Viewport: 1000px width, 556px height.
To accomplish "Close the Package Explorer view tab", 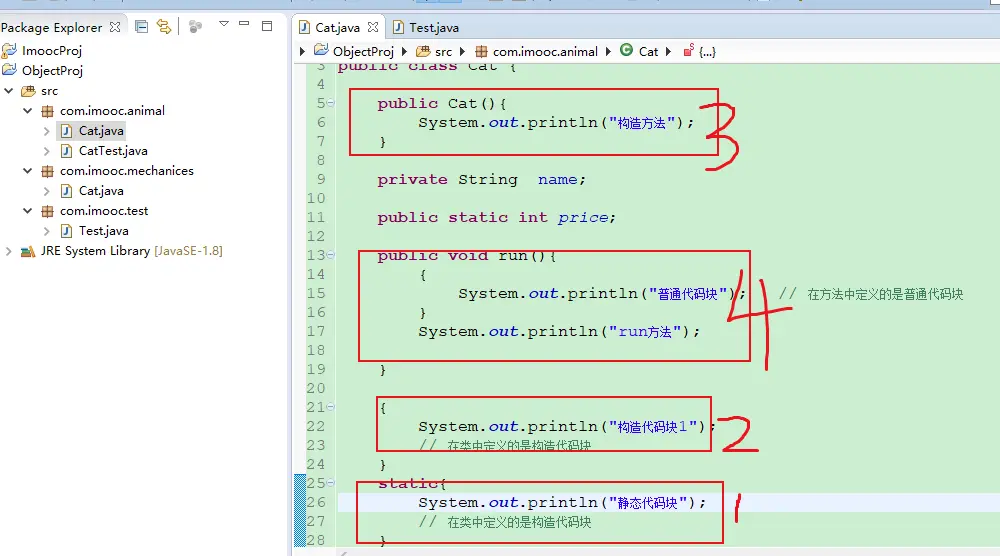I will coord(115,27).
